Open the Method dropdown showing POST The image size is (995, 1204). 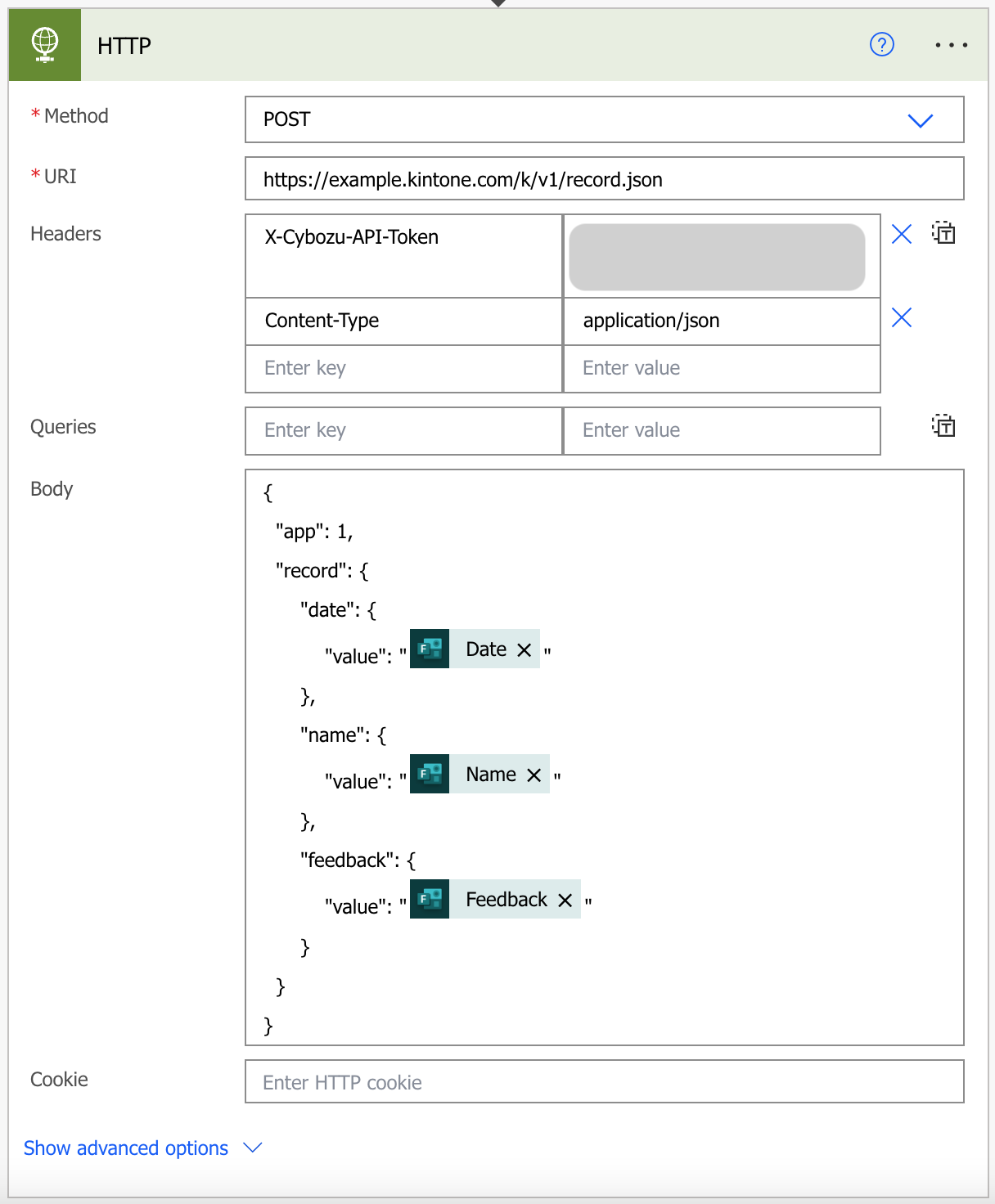tap(605, 119)
